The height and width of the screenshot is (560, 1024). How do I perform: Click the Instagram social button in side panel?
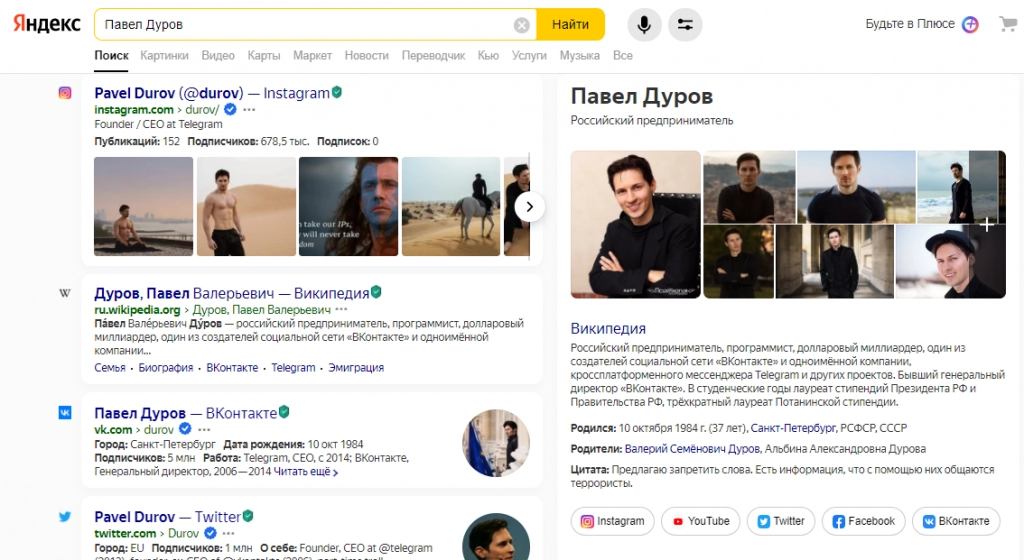click(612, 521)
